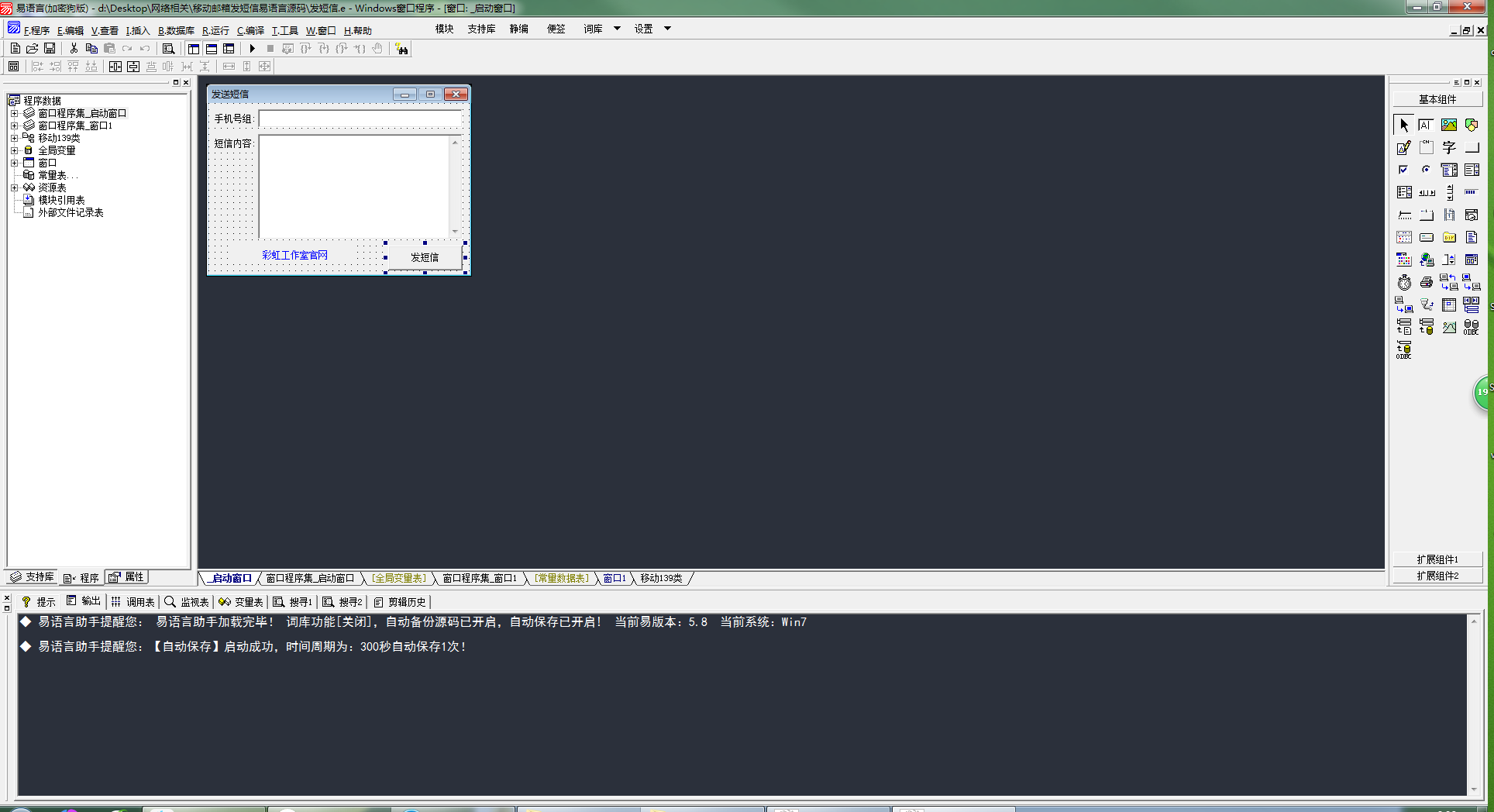The height and width of the screenshot is (812, 1494).
Task: Click the 发短信 button on form
Action: click(x=425, y=257)
